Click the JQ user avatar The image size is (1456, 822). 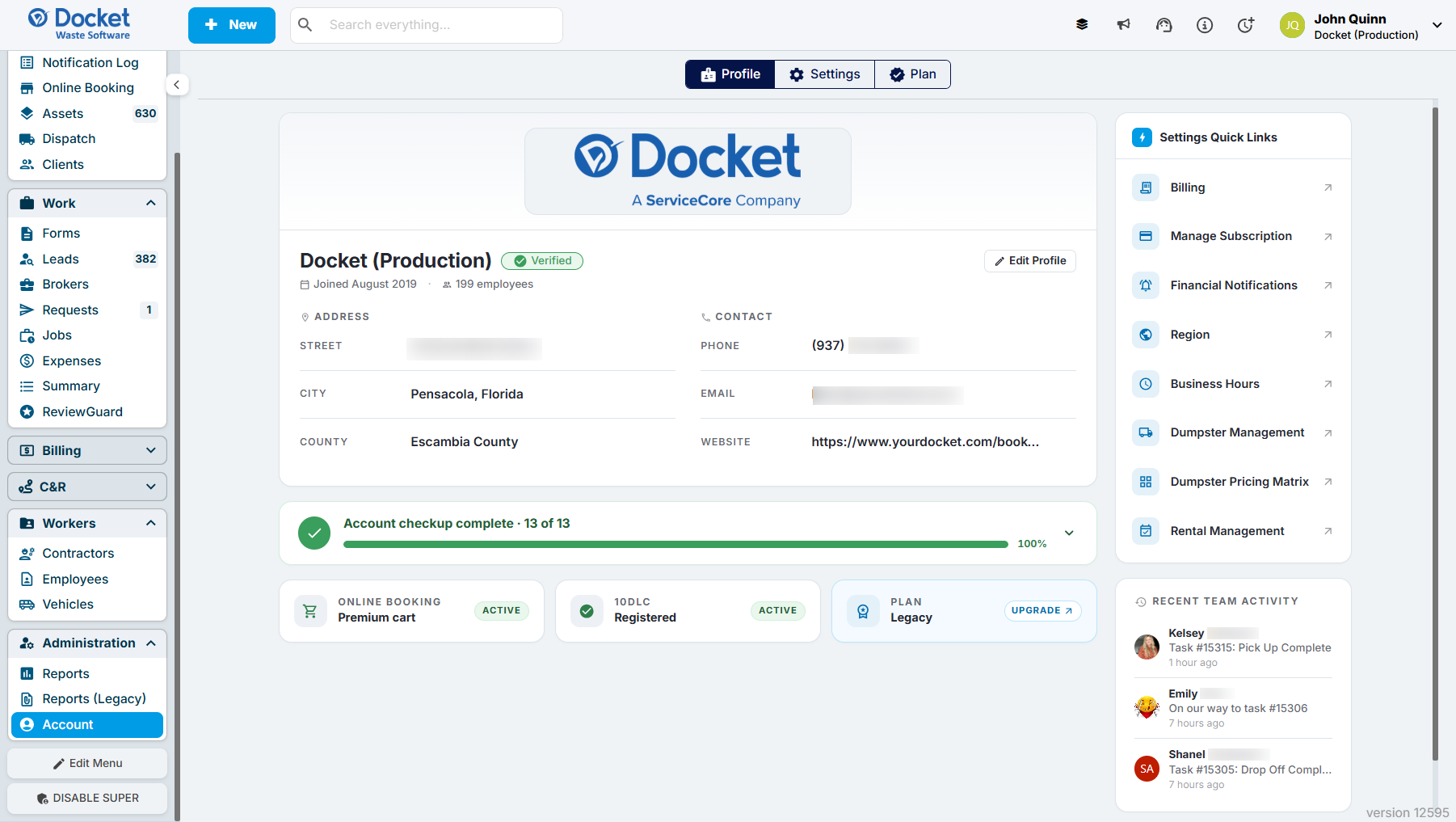click(x=1293, y=25)
